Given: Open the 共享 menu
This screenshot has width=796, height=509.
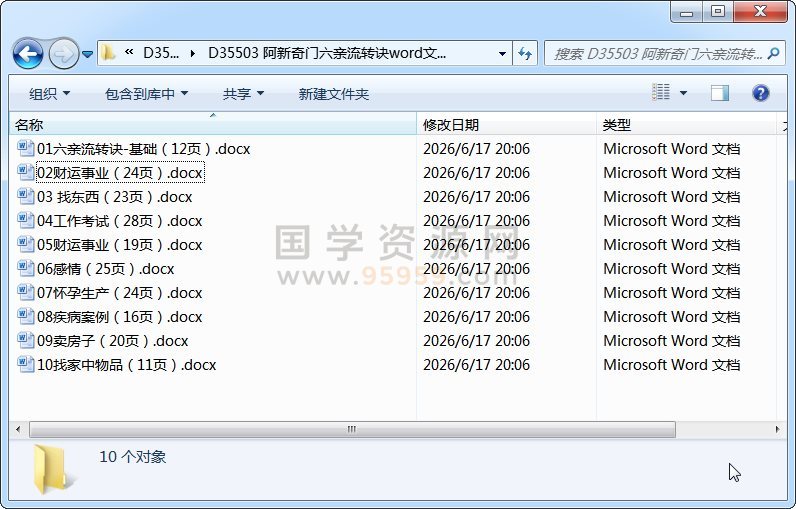Looking at the screenshot, I should pyautogui.click(x=243, y=94).
